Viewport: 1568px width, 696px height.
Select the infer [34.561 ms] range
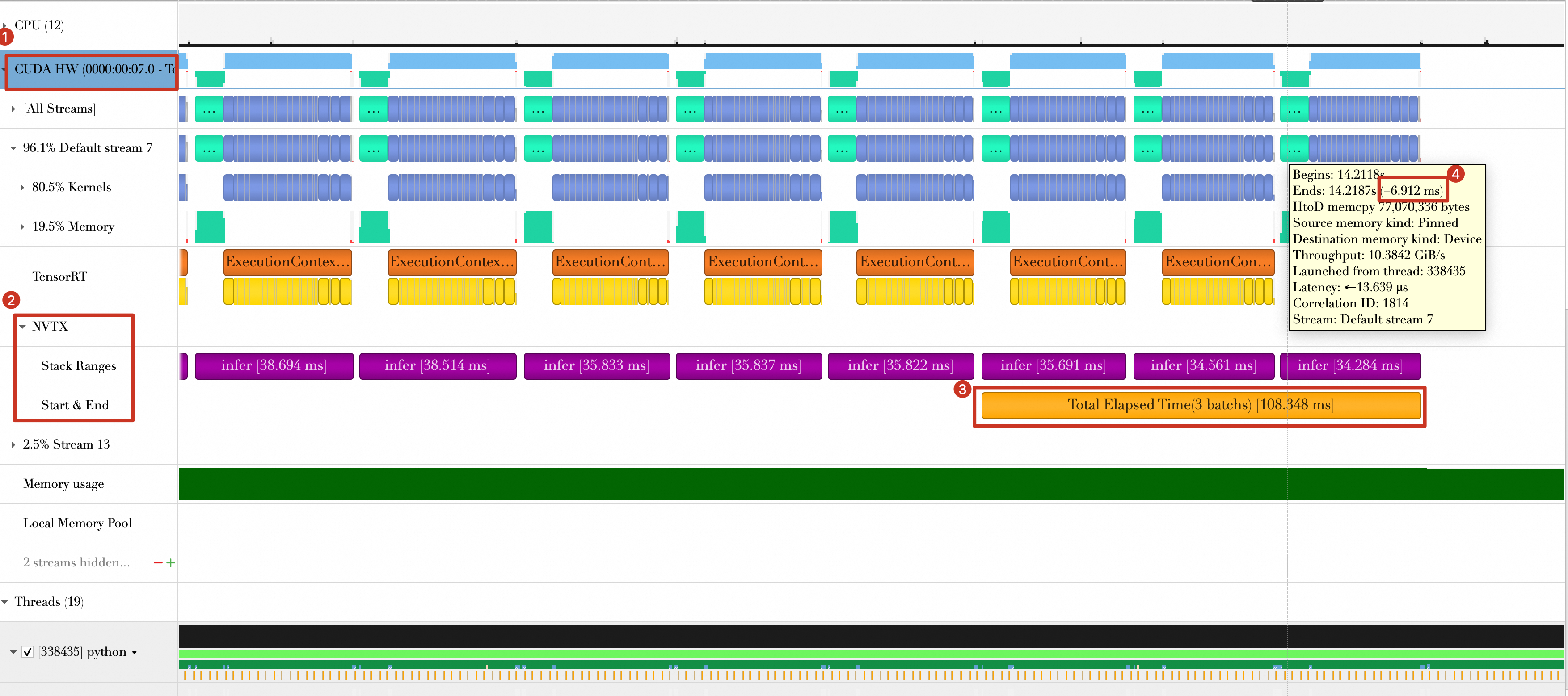(1203, 365)
